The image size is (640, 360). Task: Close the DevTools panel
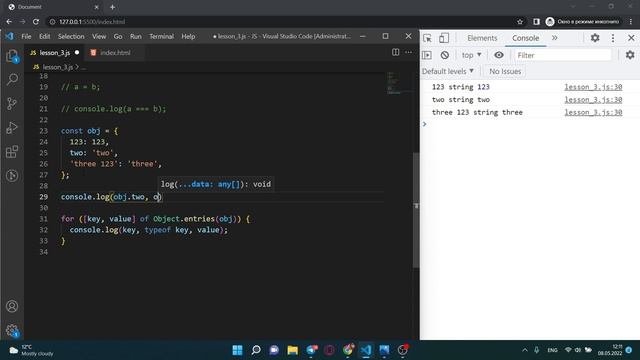(631, 38)
